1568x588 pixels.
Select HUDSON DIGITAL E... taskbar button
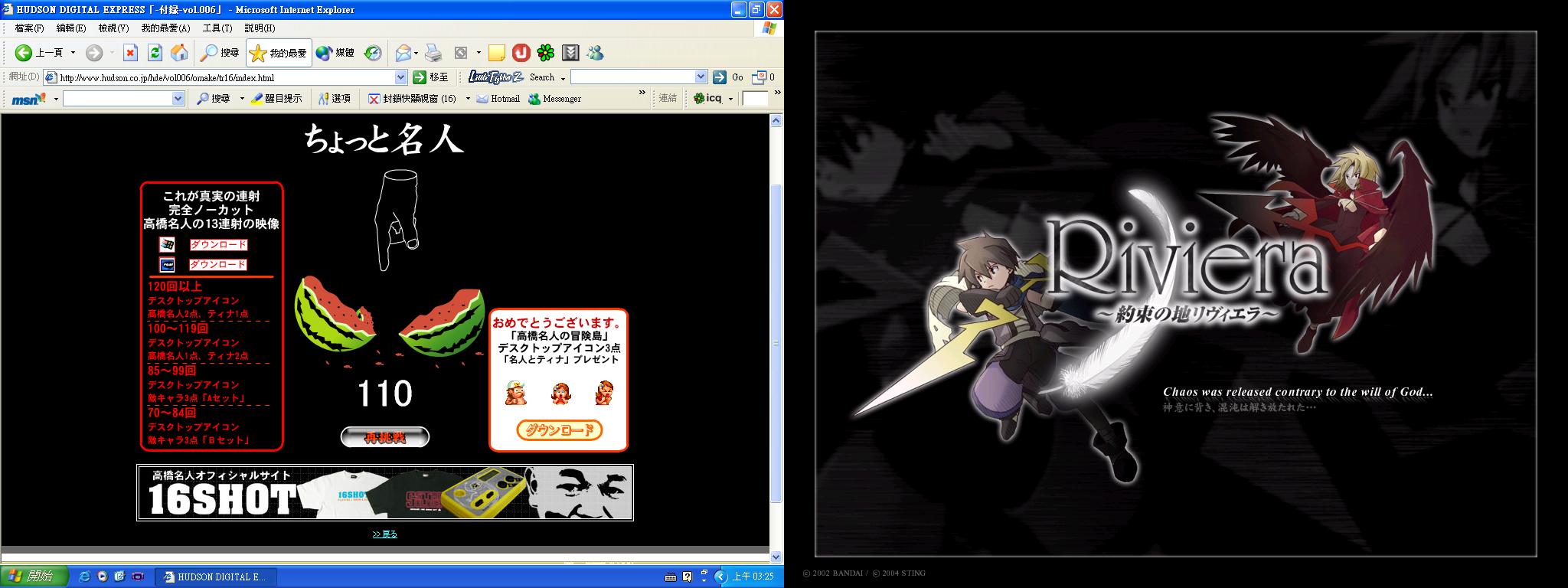pyautogui.click(x=216, y=577)
